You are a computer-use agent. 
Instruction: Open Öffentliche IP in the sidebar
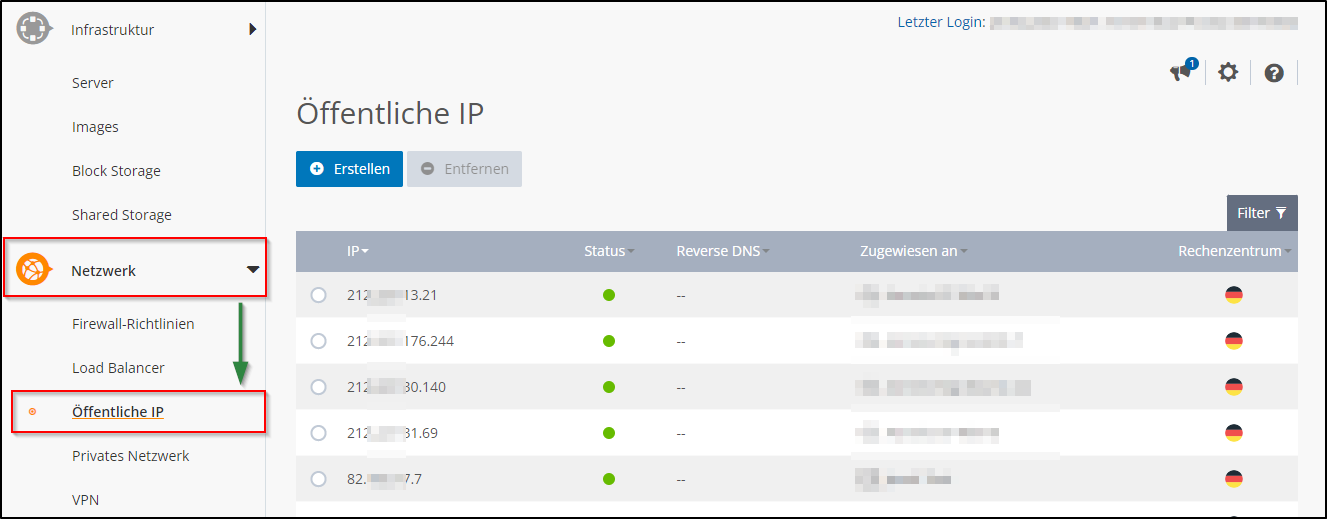(118, 412)
